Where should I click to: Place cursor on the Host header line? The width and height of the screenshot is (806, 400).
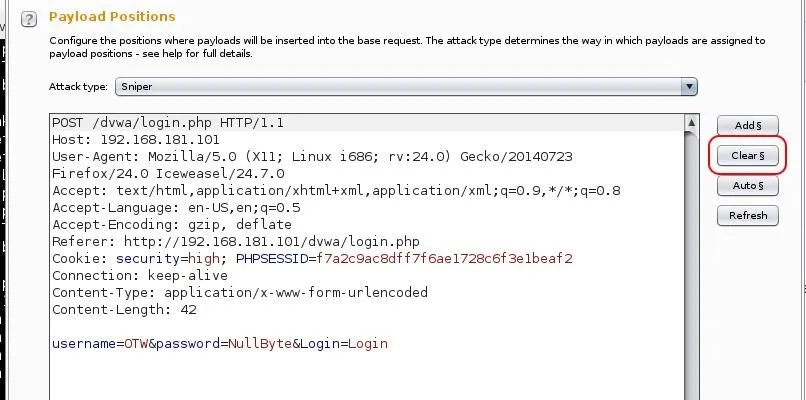136,140
